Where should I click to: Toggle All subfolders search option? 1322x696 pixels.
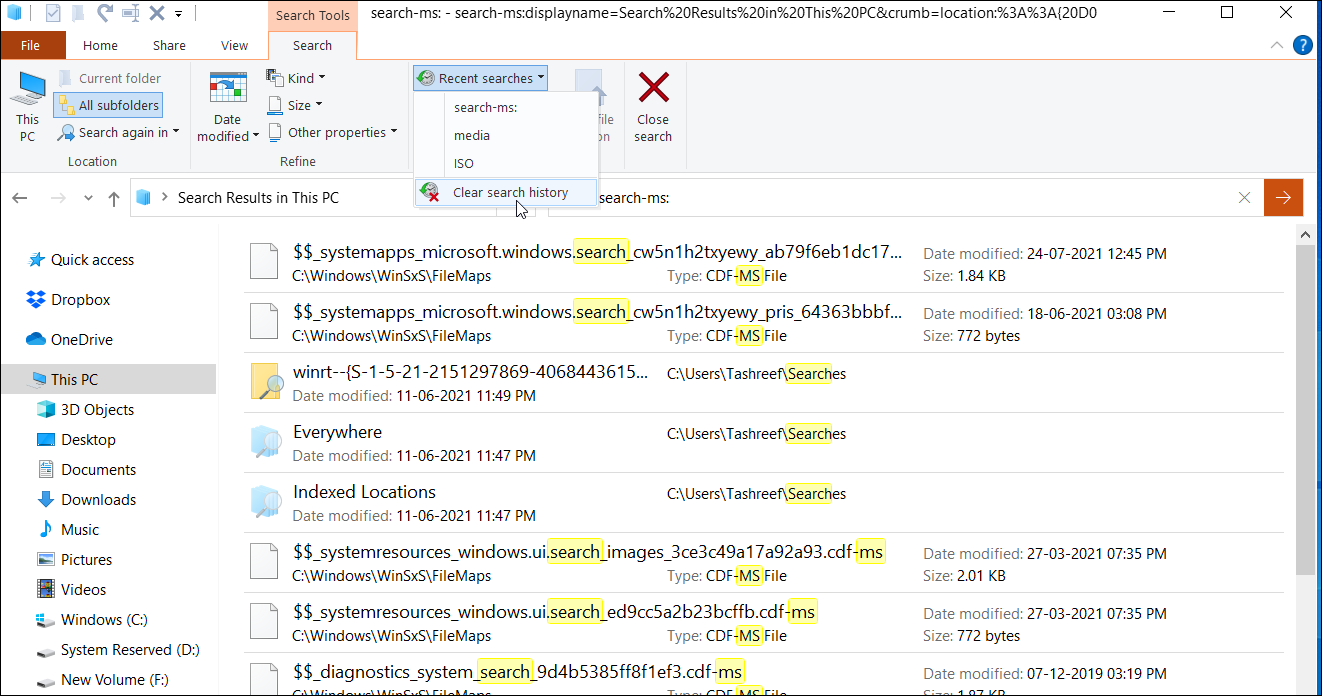pos(107,105)
